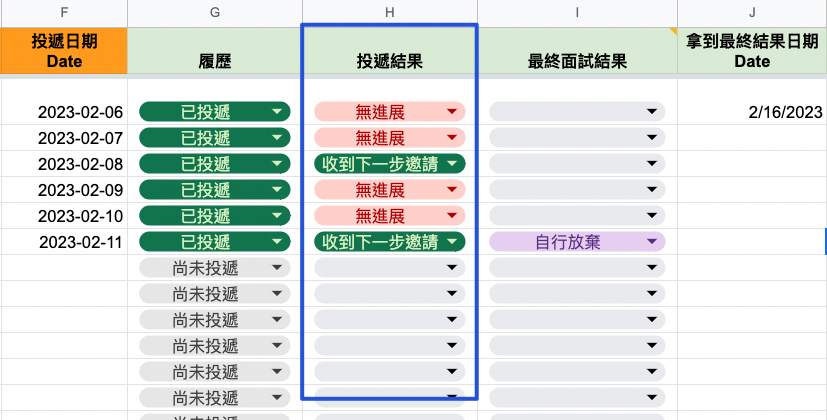
Task: Open 收到下一步邀請 dropdown in 2023-02-08 row
Action: (x=390, y=163)
